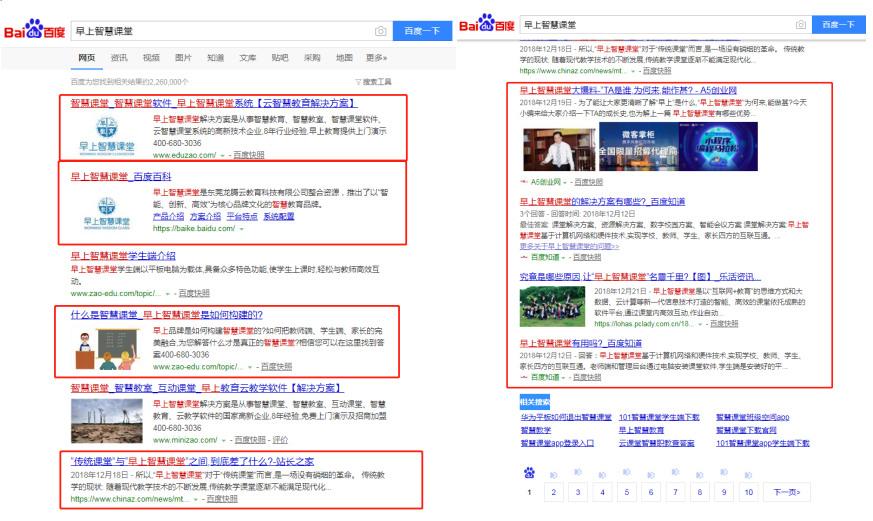This screenshot has height=521, width=873.
Task: Switch to the 图片 tab
Action: coord(183,57)
